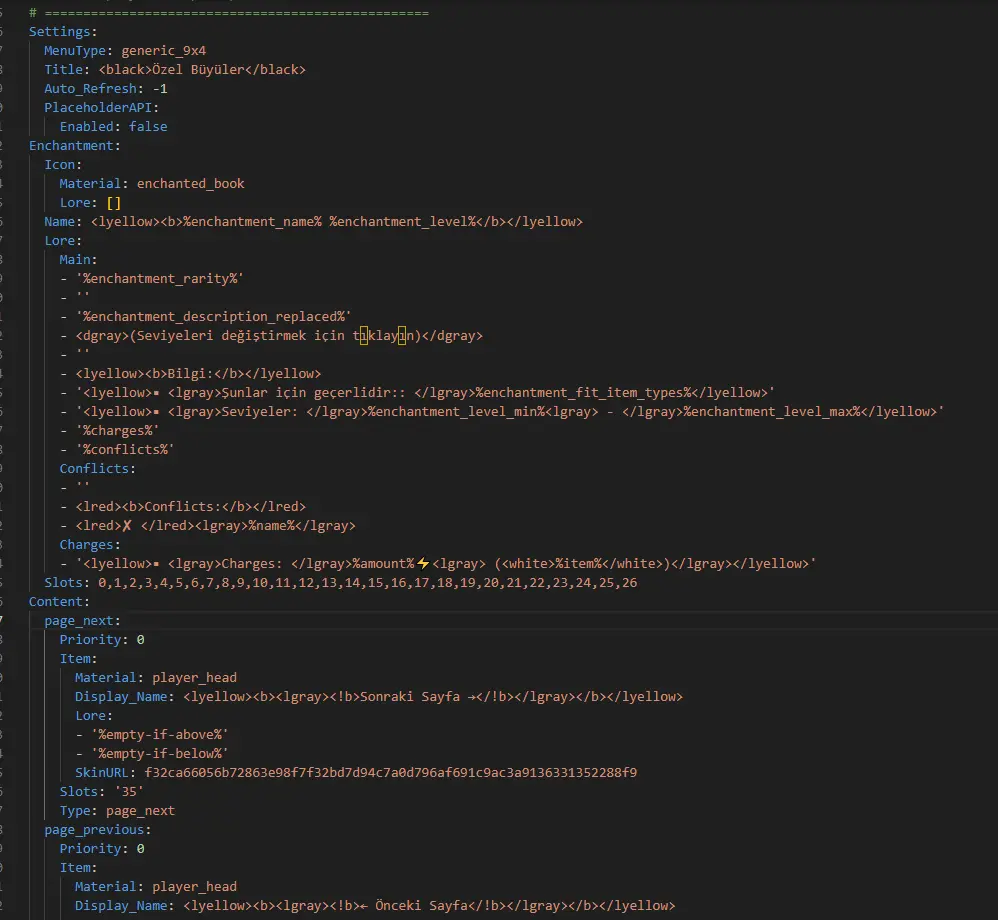This screenshot has height=920, width=998.
Task: Click the page_previous key
Action: [94, 830]
